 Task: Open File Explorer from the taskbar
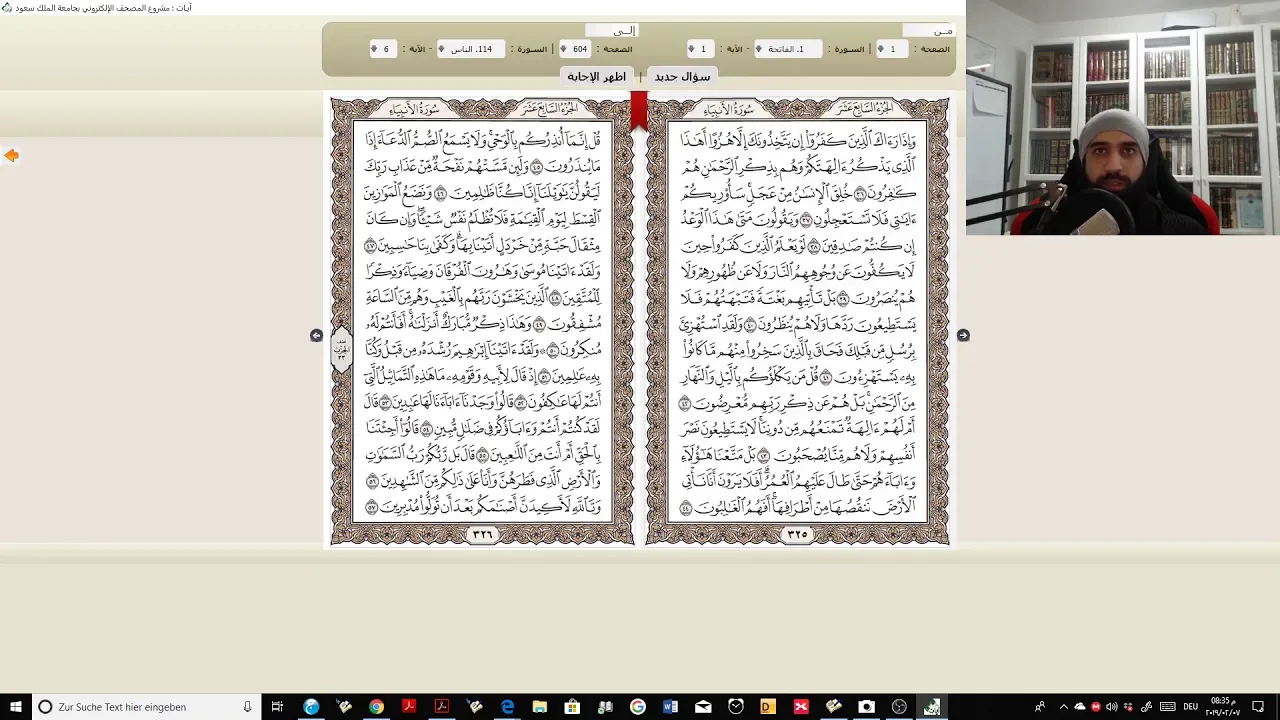click(540, 707)
